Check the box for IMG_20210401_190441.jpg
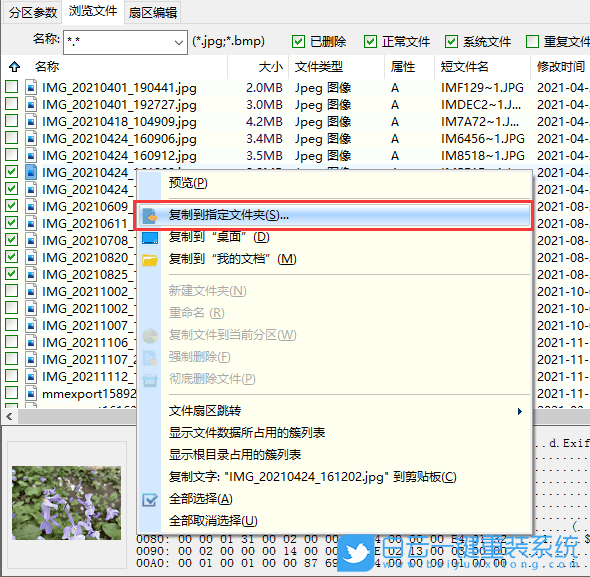 [x=12, y=87]
